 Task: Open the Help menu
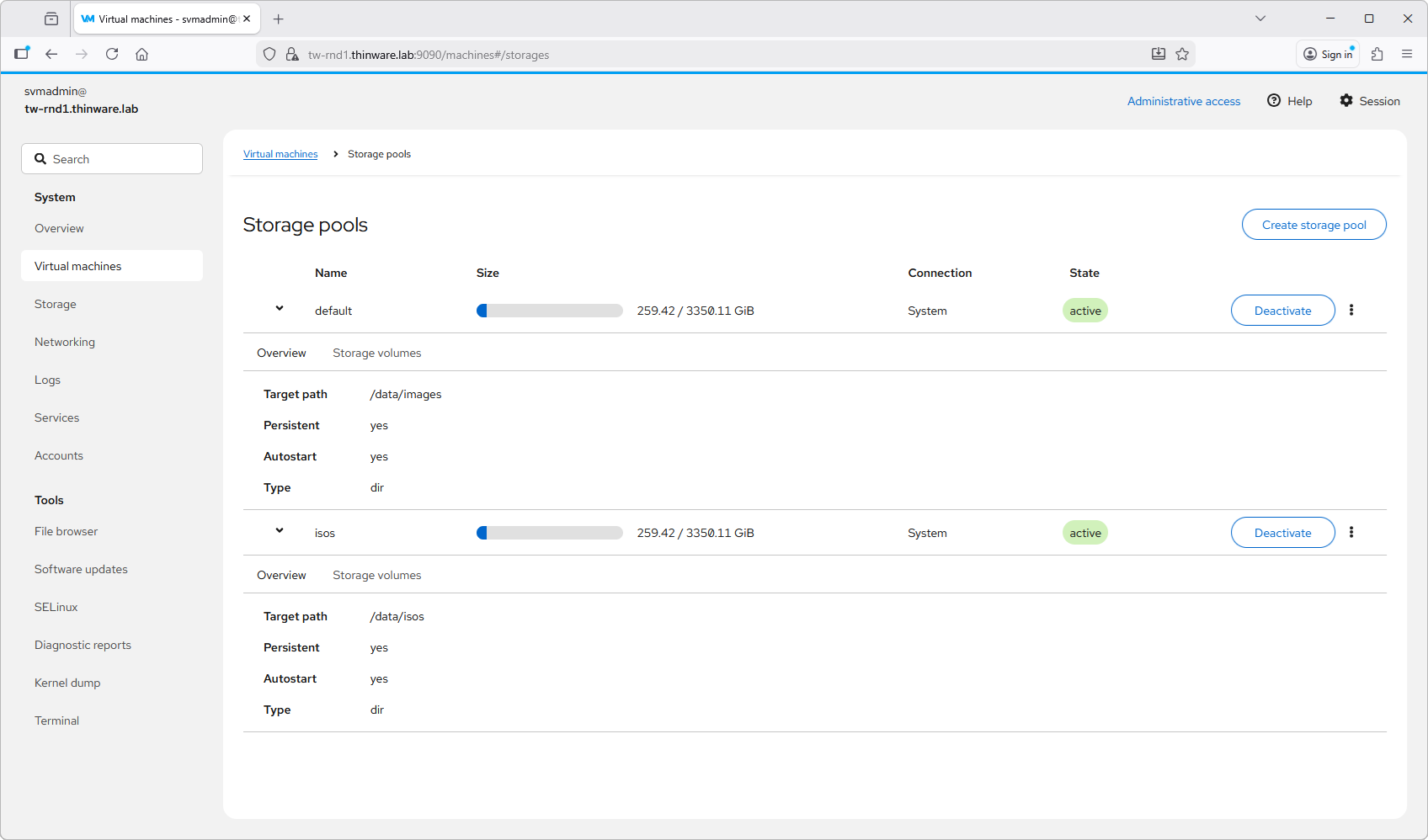[x=1290, y=101]
